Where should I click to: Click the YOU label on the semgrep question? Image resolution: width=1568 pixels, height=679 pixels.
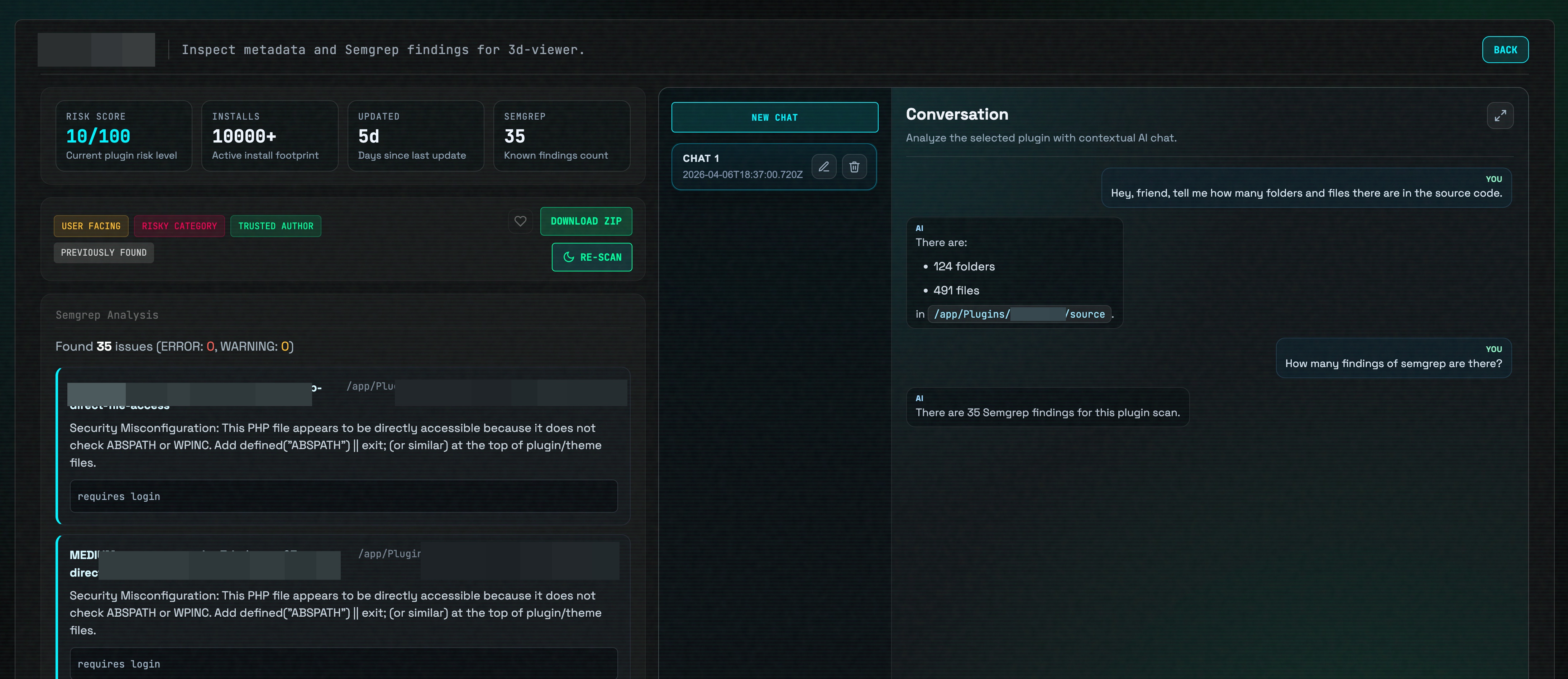click(x=1495, y=349)
